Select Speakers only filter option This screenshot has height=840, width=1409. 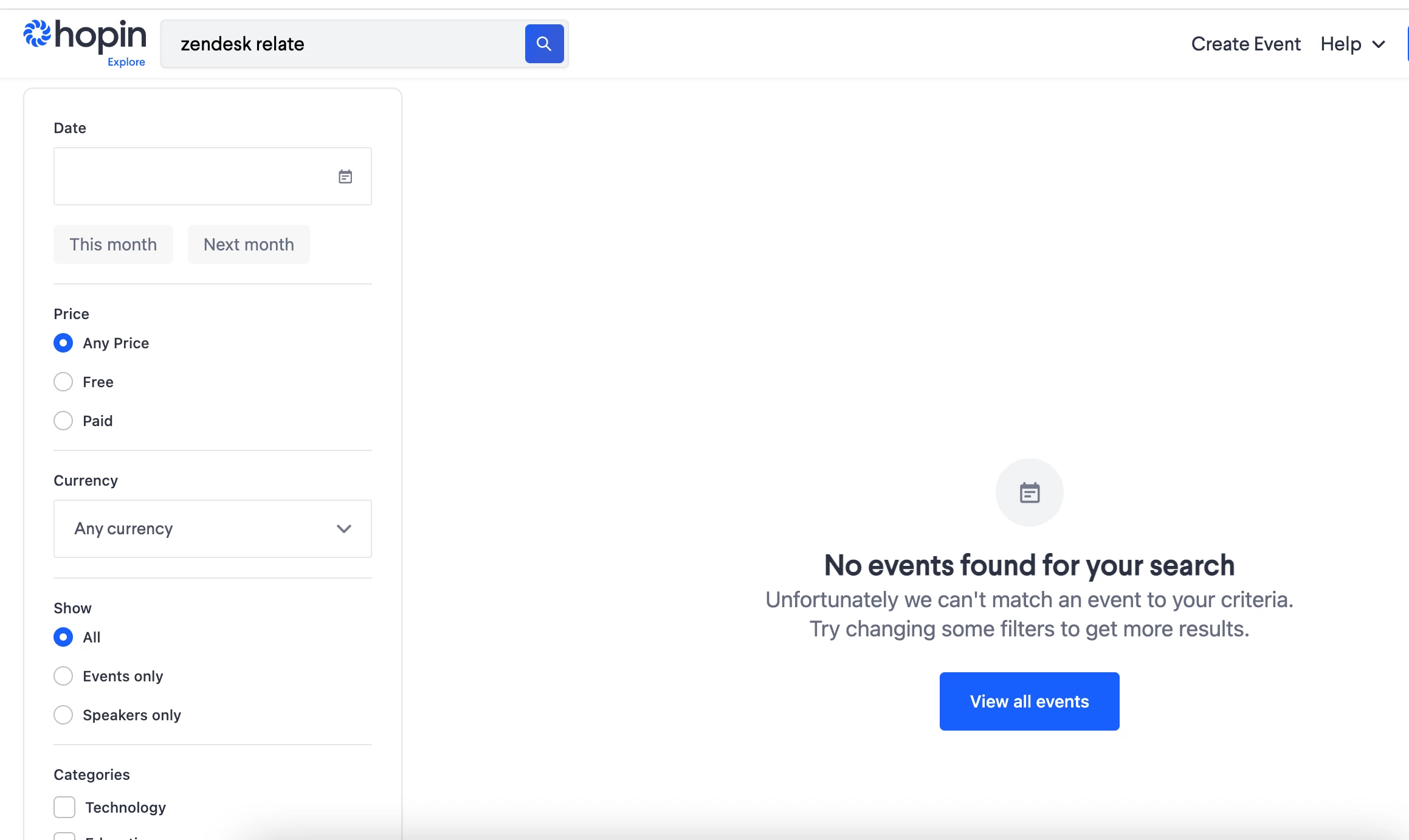pyautogui.click(x=63, y=715)
